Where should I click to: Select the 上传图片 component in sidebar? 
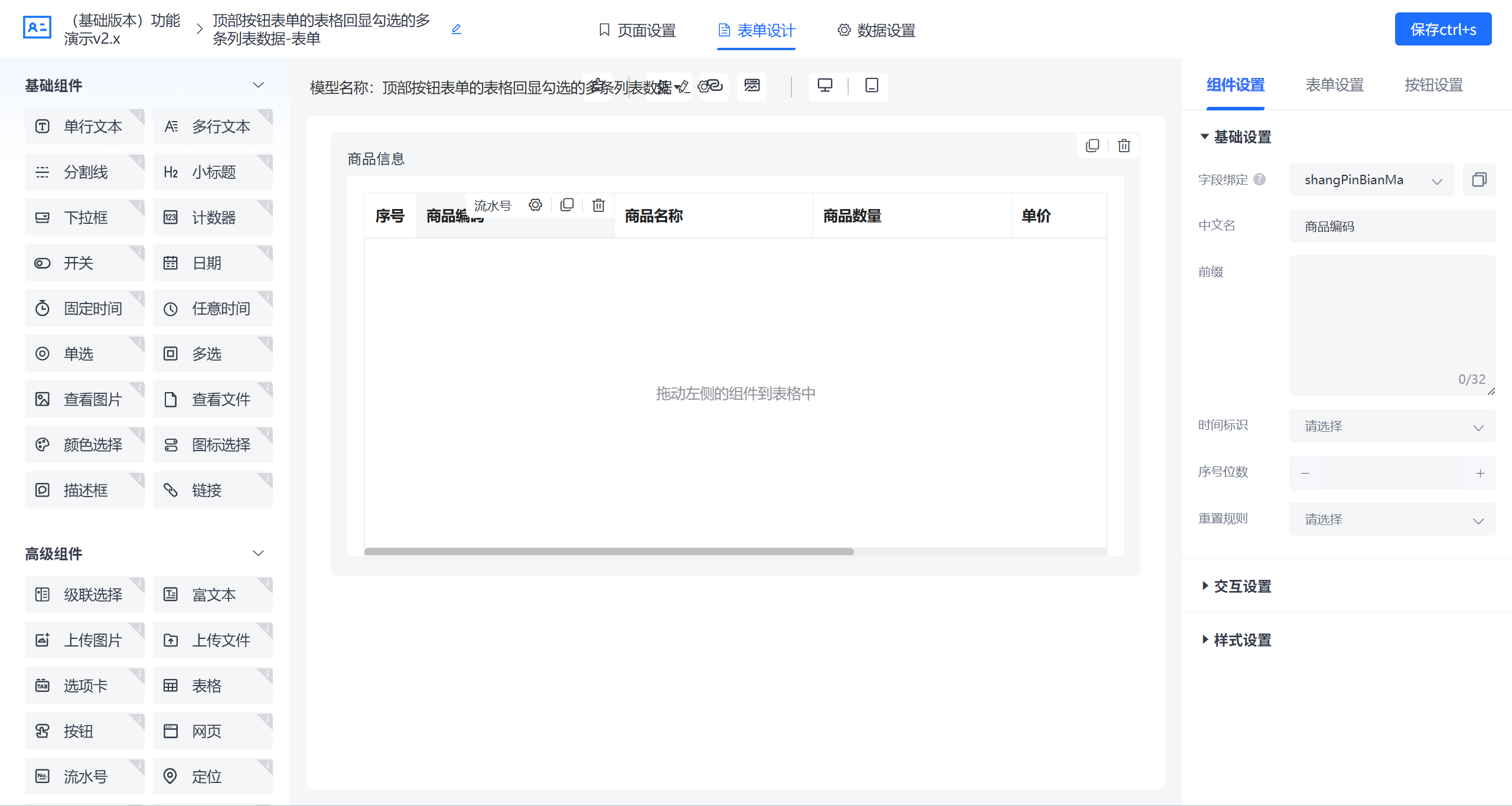coord(84,639)
